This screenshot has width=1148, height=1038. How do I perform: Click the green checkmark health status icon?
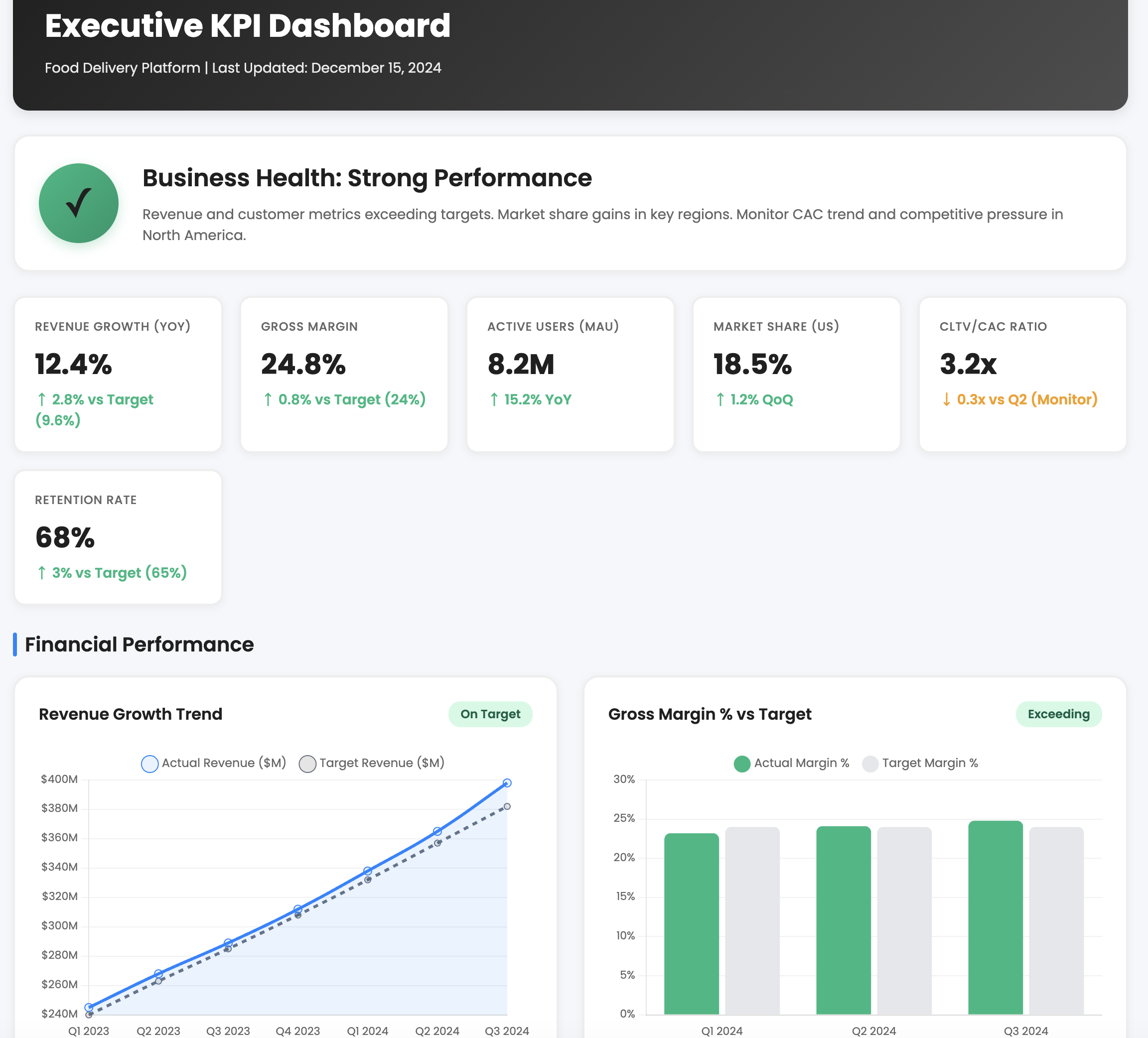pyautogui.click(x=79, y=203)
